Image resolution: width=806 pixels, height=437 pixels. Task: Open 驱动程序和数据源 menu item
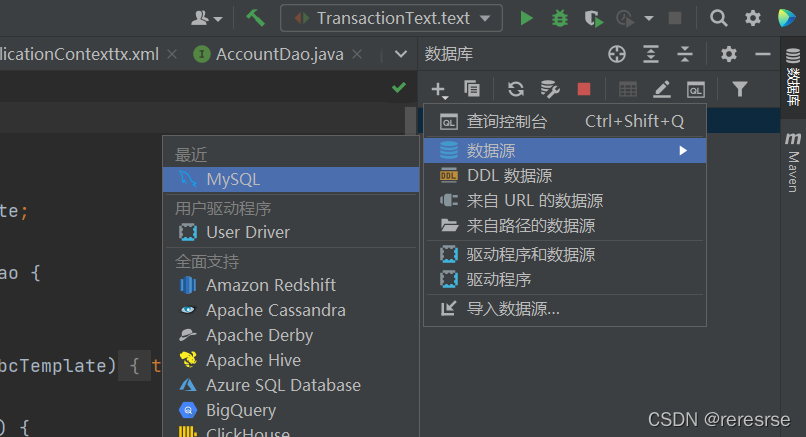pos(564,255)
